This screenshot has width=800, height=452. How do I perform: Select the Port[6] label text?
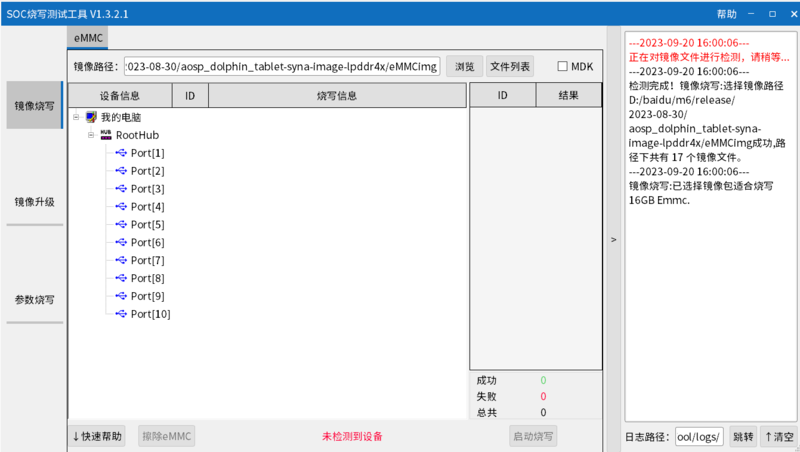pyautogui.click(x=147, y=242)
